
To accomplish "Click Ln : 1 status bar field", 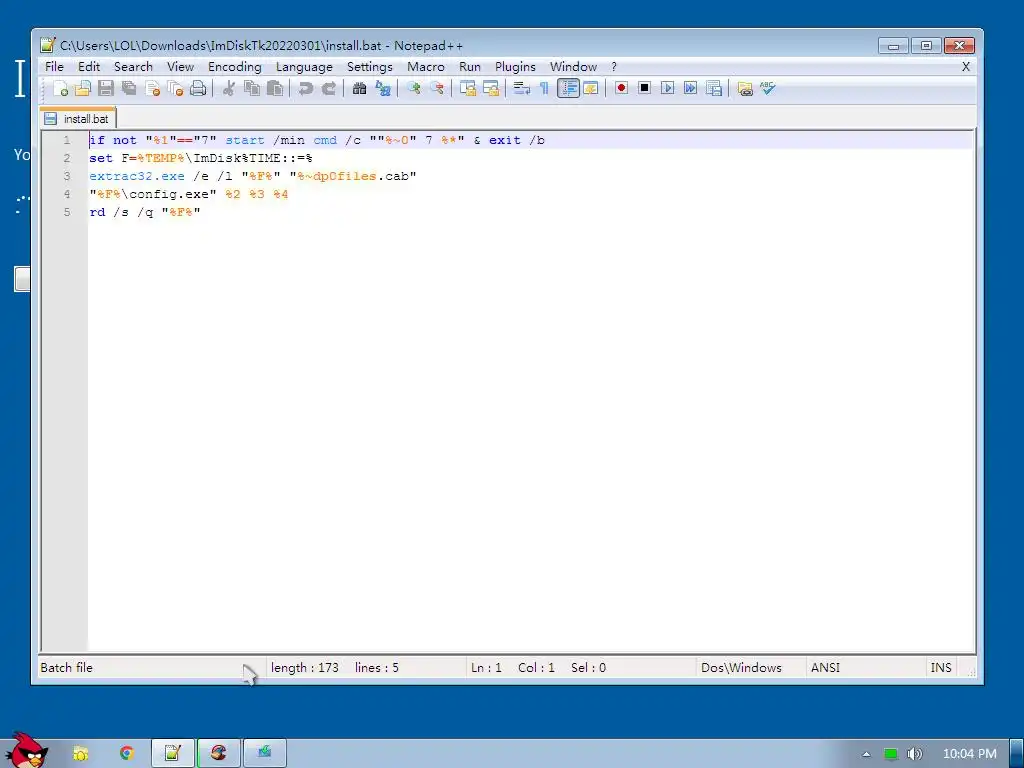I will click(x=487, y=667).
